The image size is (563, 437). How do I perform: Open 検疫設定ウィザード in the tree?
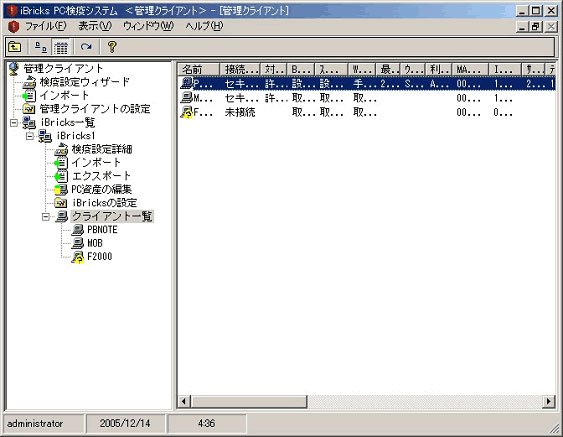coord(85,82)
